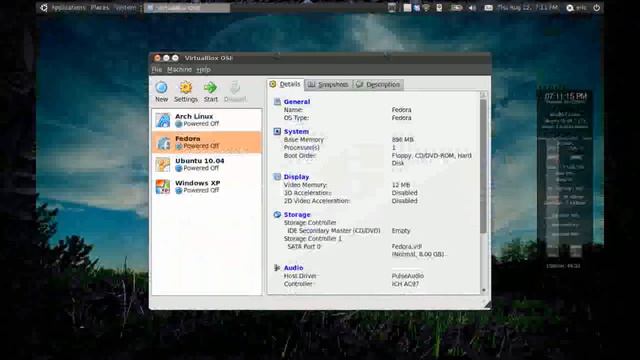The height and width of the screenshot is (360, 640).
Task: Click the details pane vertical scrollbar
Action: coord(483,166)
